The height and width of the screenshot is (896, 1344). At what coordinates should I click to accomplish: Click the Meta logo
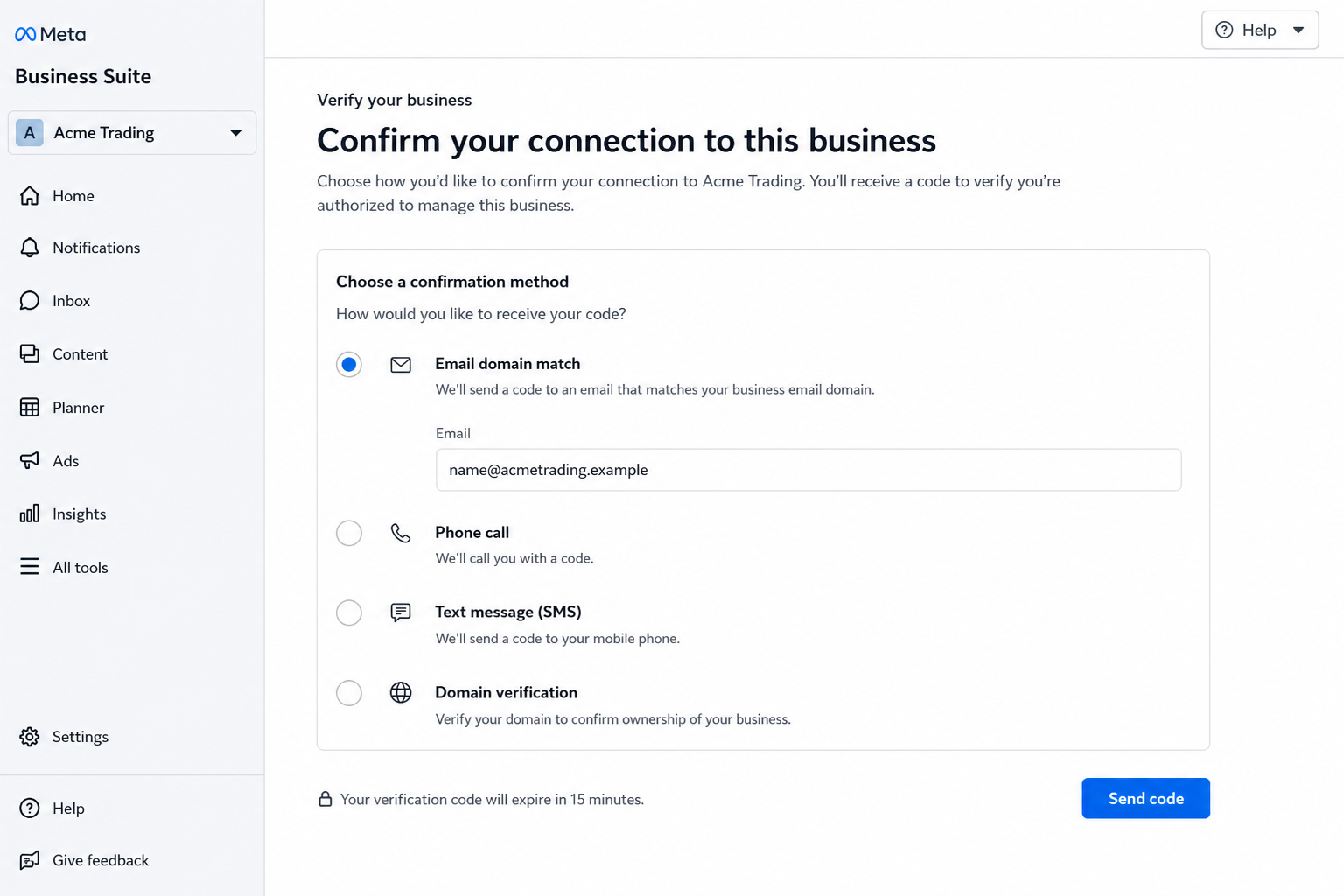point(50,34)
